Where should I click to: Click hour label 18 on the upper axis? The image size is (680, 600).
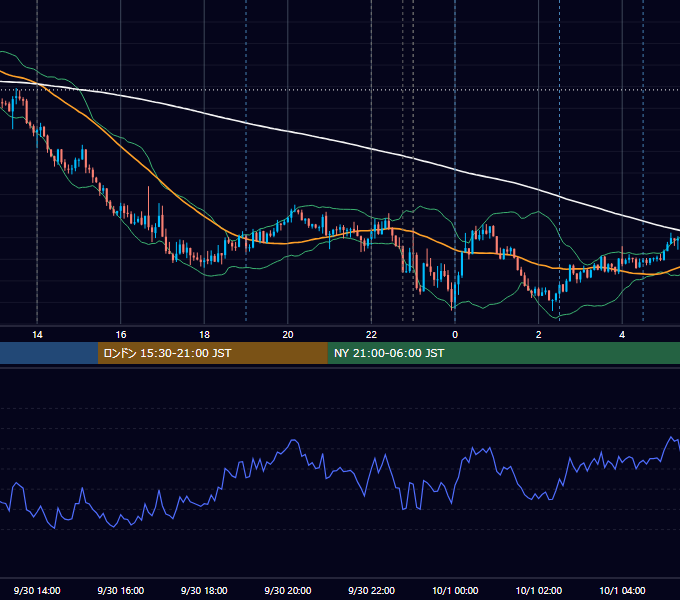204,335
